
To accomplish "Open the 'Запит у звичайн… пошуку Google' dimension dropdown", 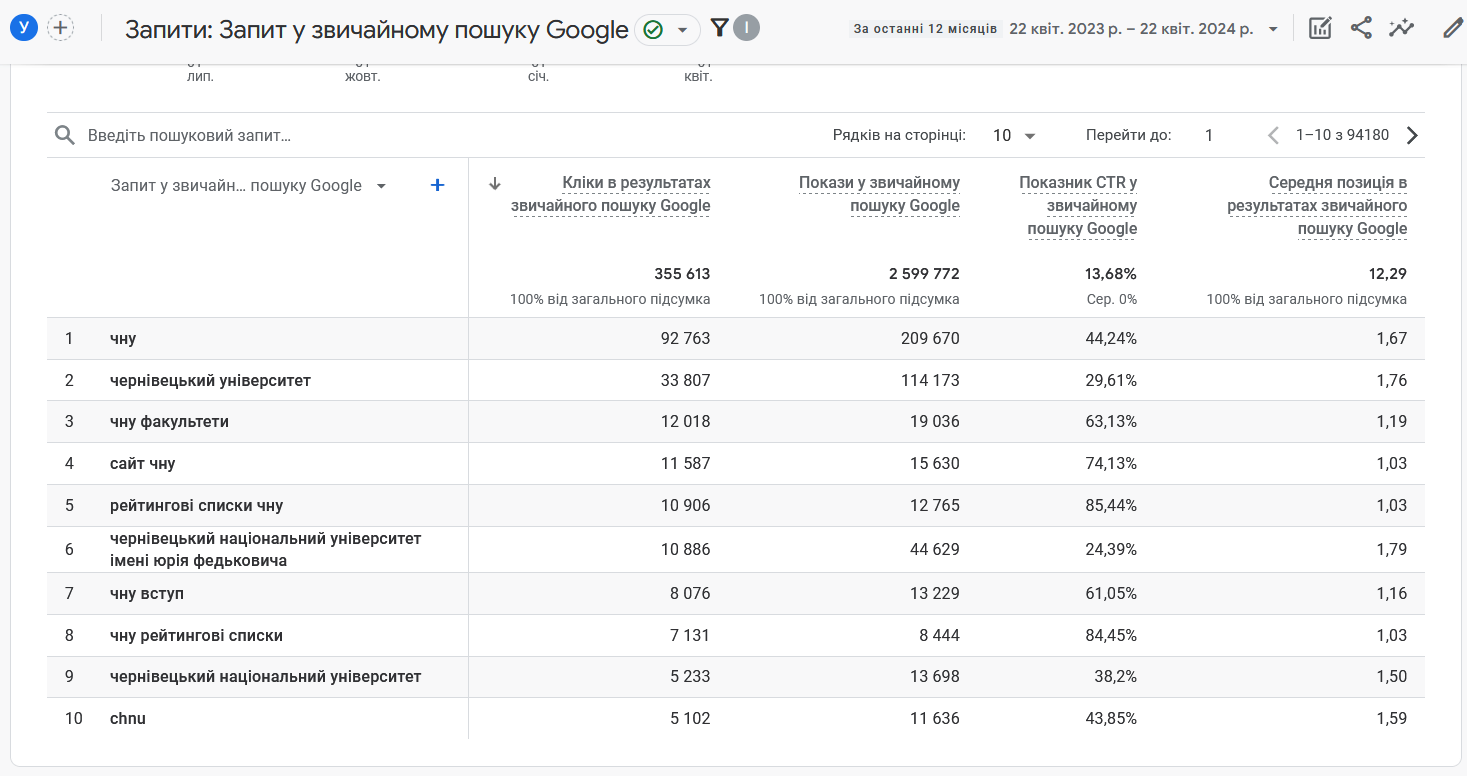I will coord(381,186).
